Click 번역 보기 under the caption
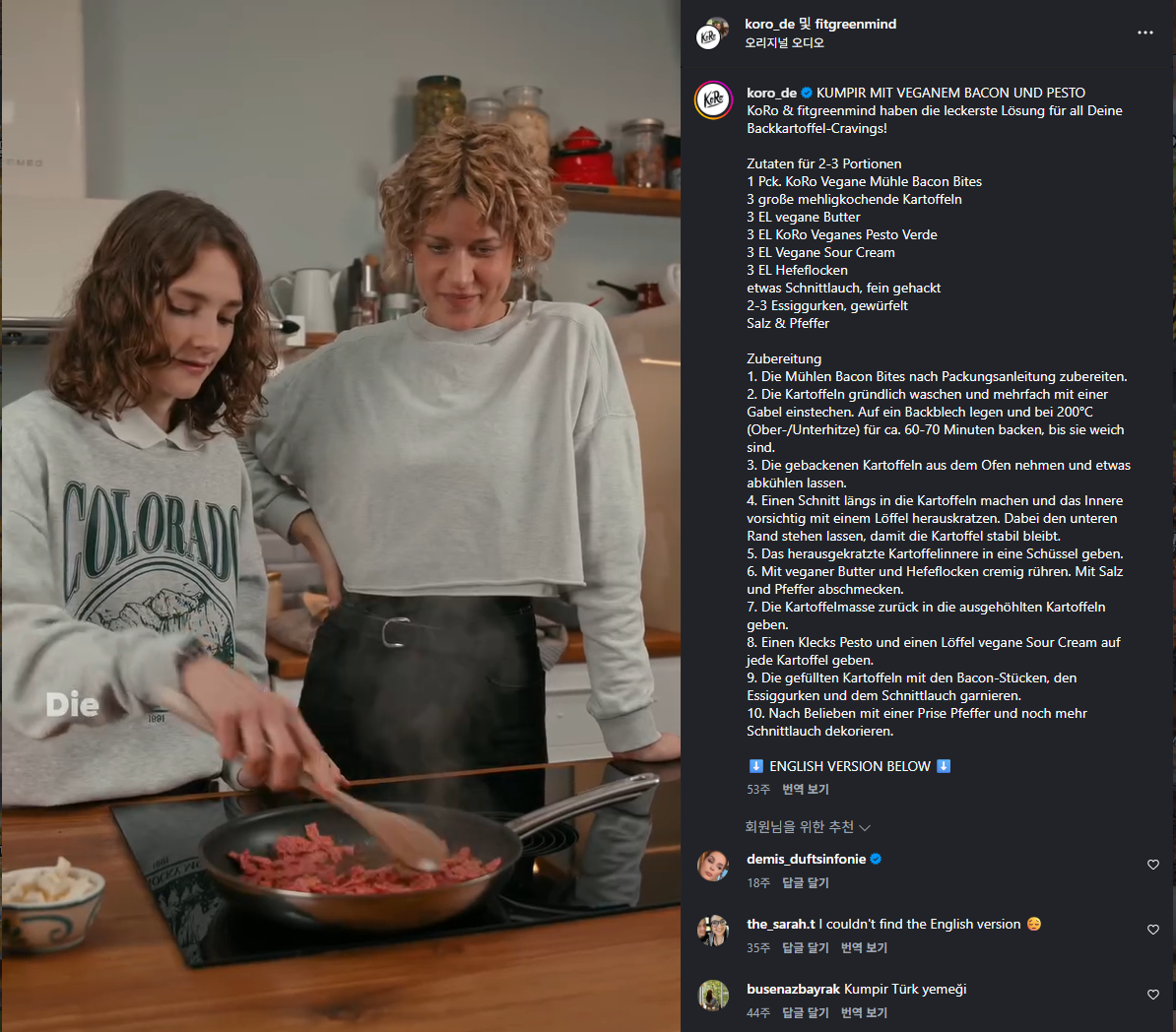 (x=806, y=789)
